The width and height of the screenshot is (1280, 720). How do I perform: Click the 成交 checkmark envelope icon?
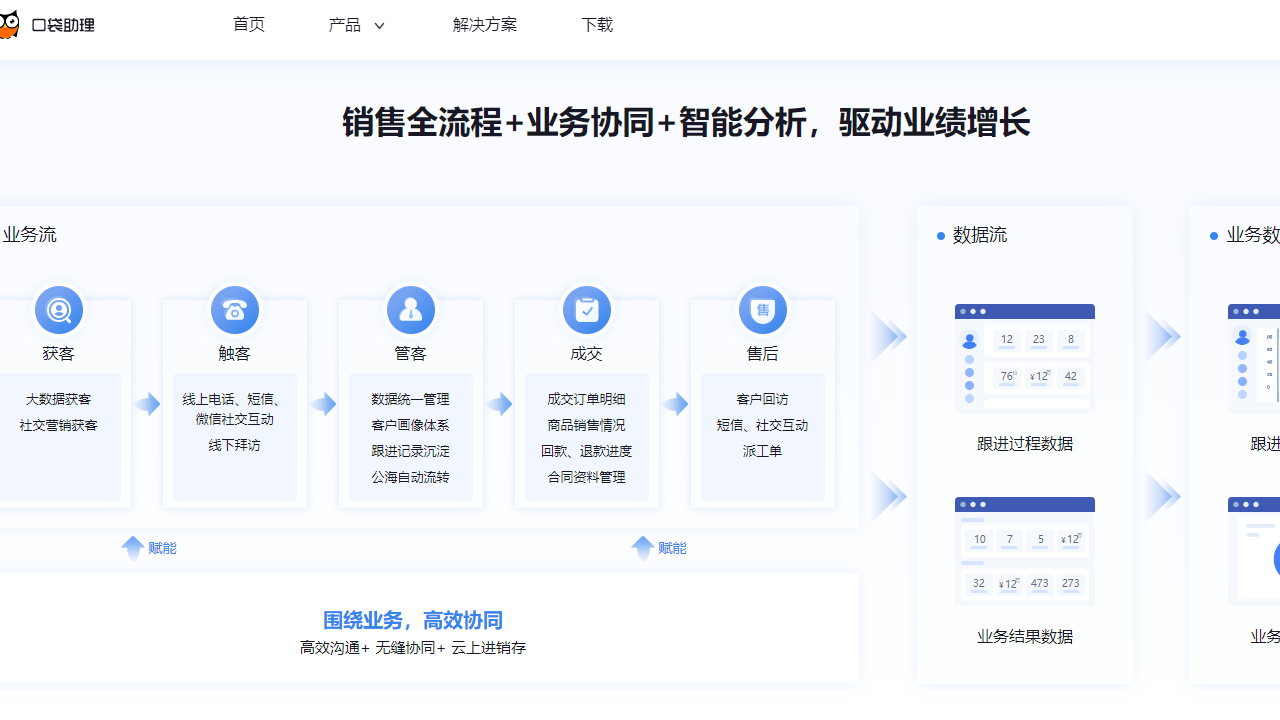coord(587,310)
